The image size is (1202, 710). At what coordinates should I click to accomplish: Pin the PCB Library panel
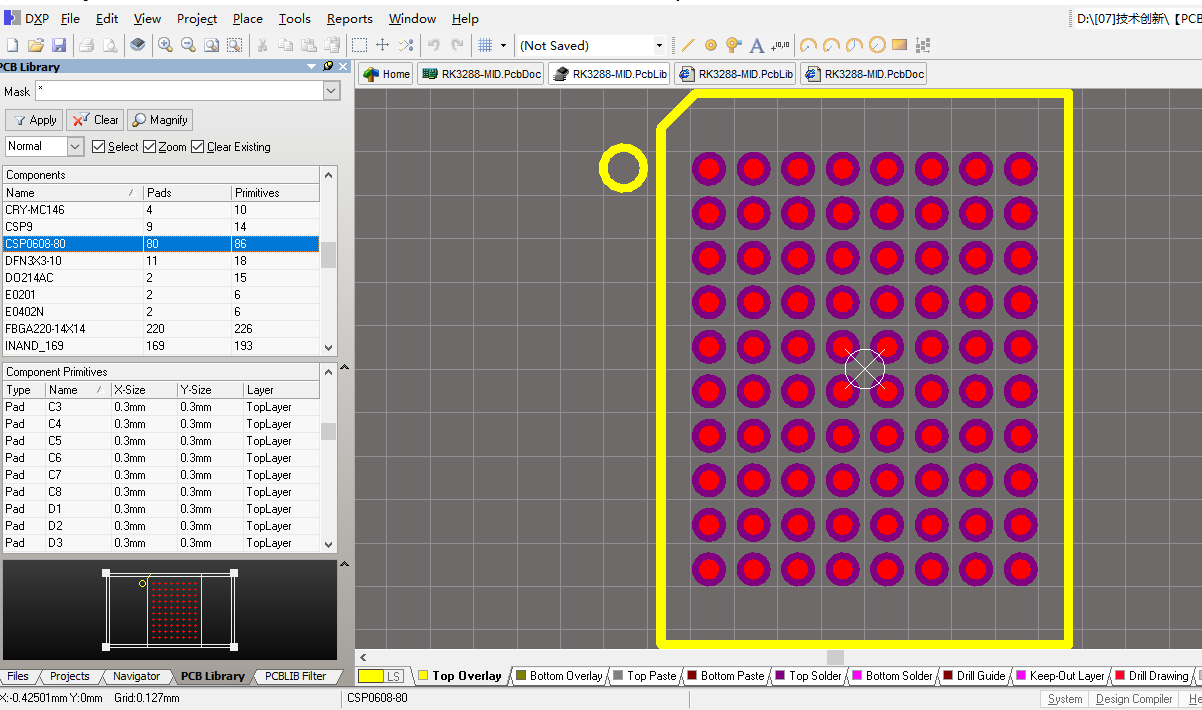pos(328,66)
